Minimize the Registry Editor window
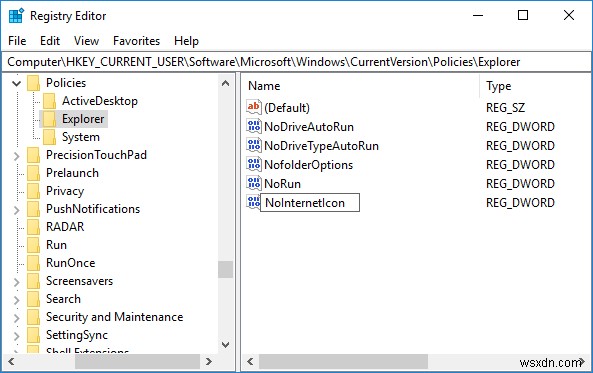Viewport: 593px width, 373px height. coord(478,16)
